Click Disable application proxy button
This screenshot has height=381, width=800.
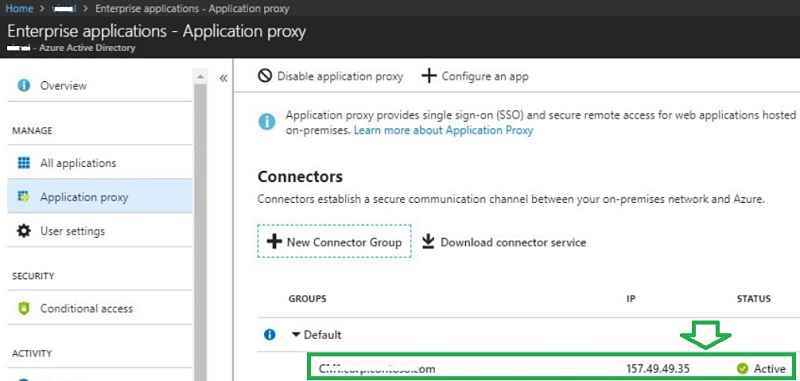(331, 77)
